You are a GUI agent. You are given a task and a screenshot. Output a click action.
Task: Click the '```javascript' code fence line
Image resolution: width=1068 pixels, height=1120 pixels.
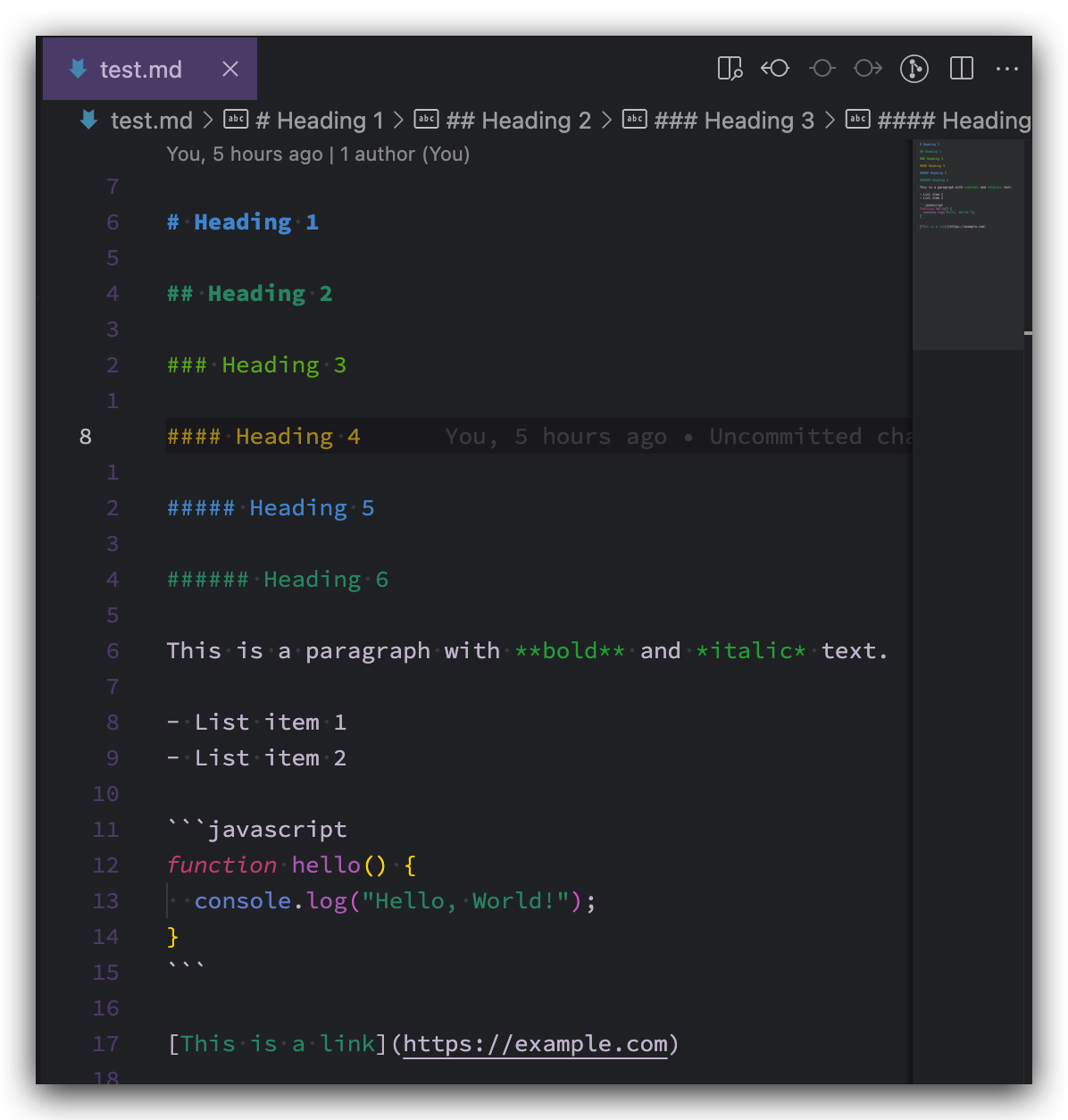click(x=256, y=830)
